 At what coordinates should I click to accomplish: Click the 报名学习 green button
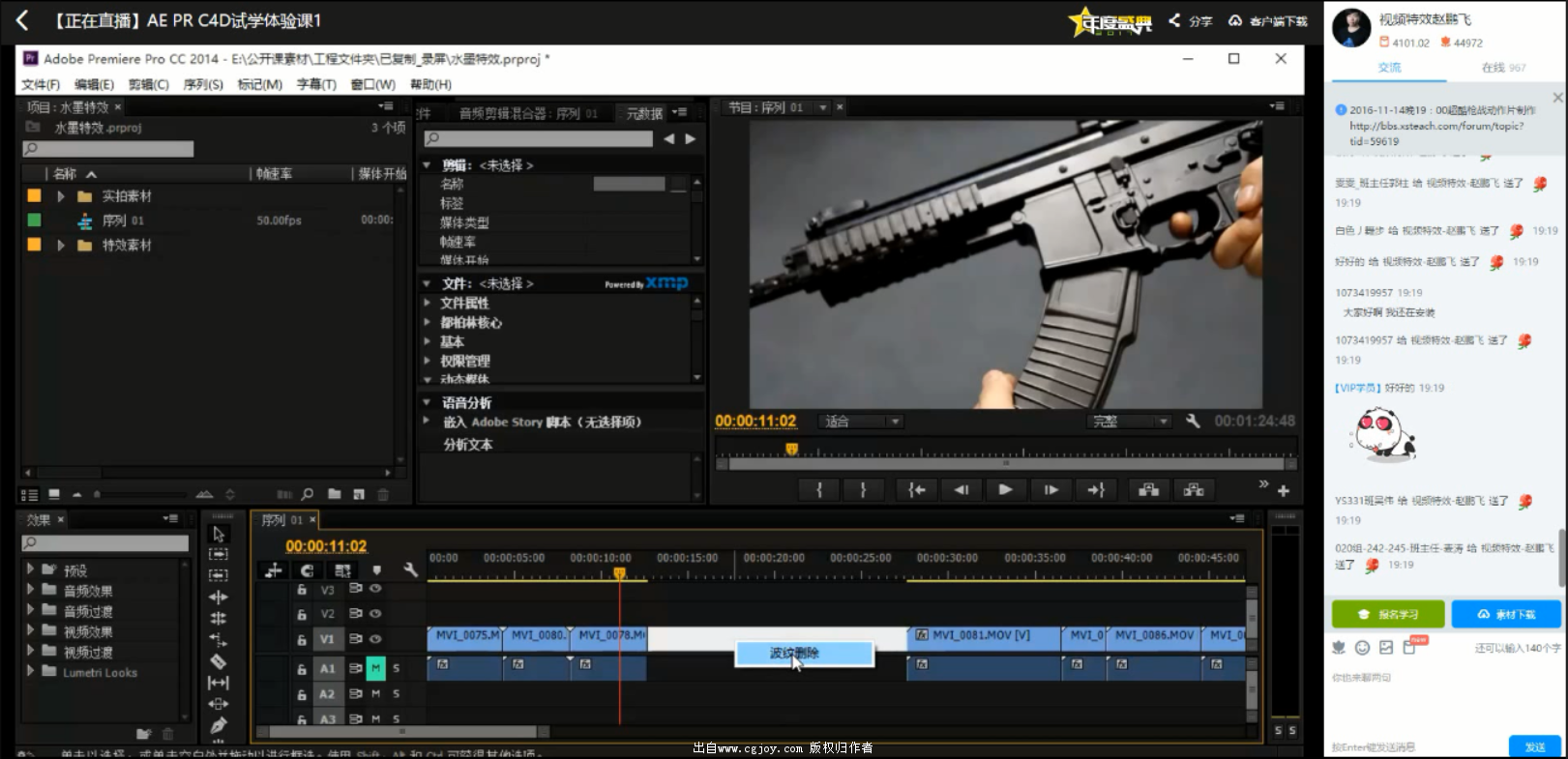[1388, 614]
